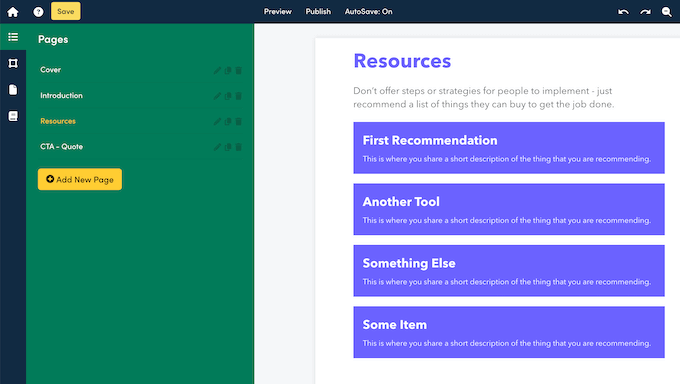Select the Introduction page
The height and width of the screenshot is (384, 680).
(61, 95)
